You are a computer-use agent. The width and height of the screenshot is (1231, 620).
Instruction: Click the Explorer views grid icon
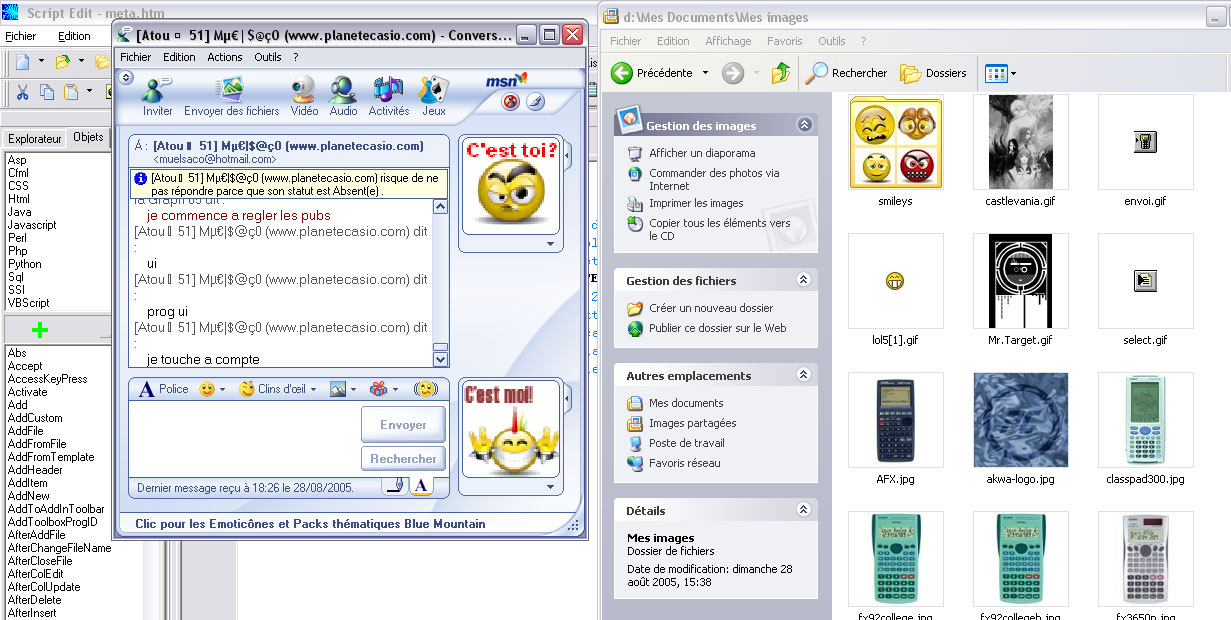[995, 73]
